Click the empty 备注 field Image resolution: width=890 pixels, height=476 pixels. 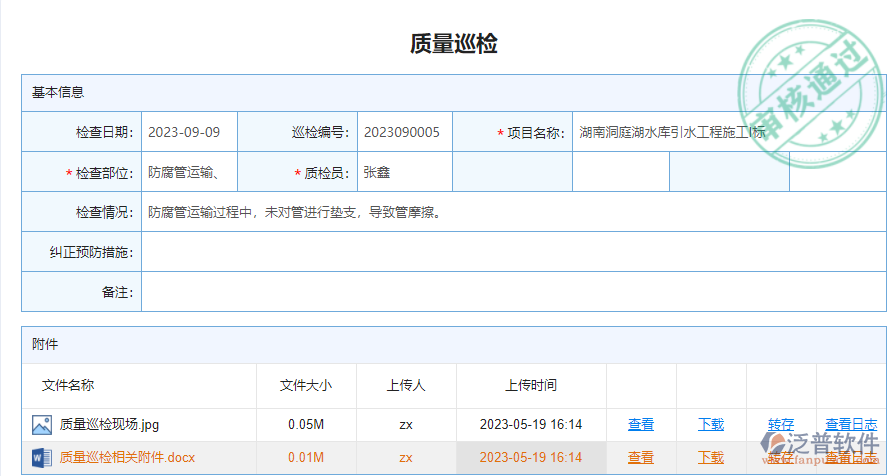click(512, 292)
